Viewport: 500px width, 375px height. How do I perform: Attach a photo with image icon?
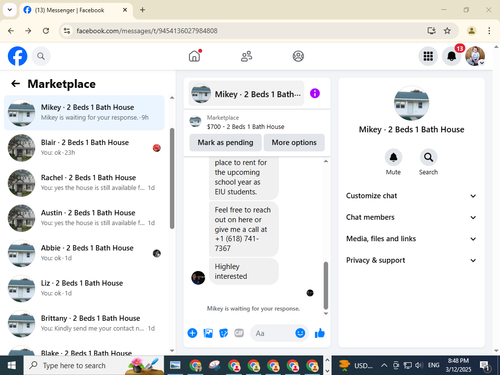[x=208, y=333]
